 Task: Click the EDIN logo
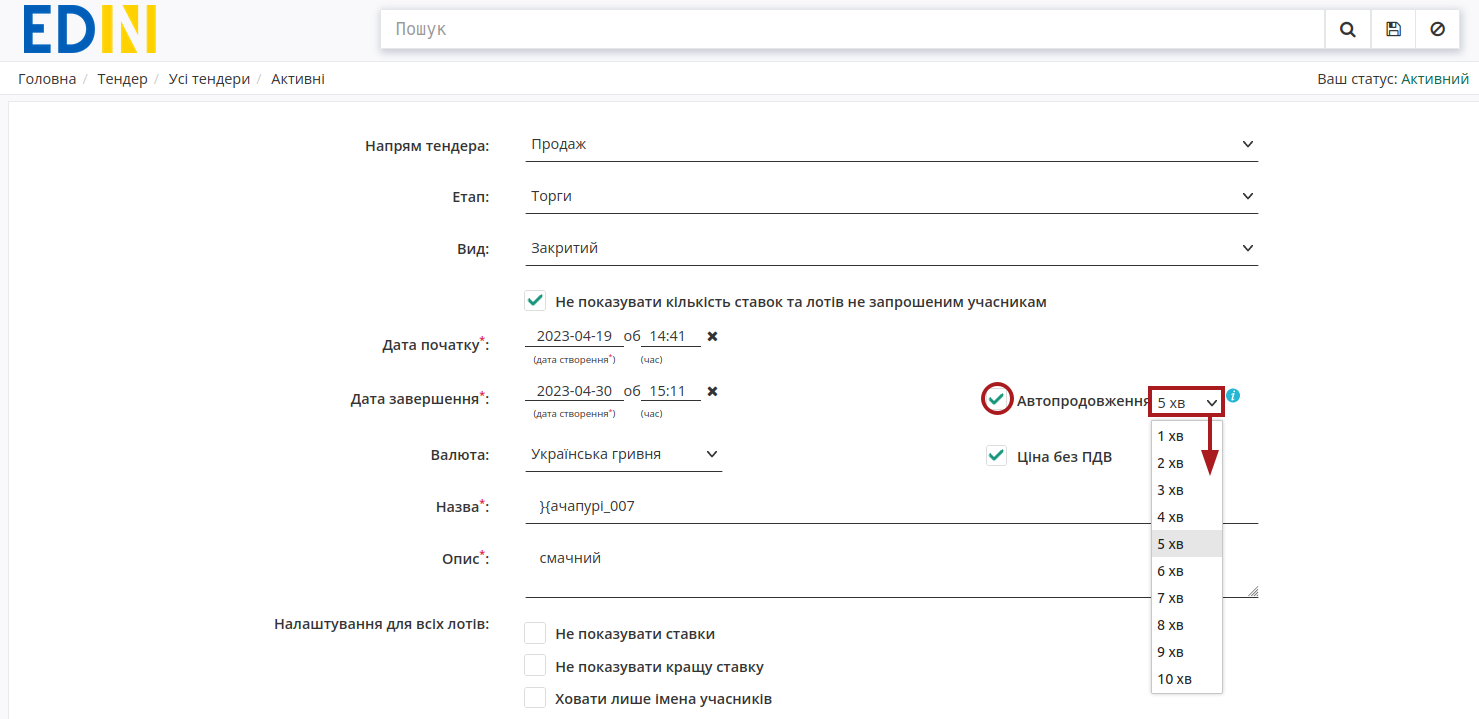[90, 29]
